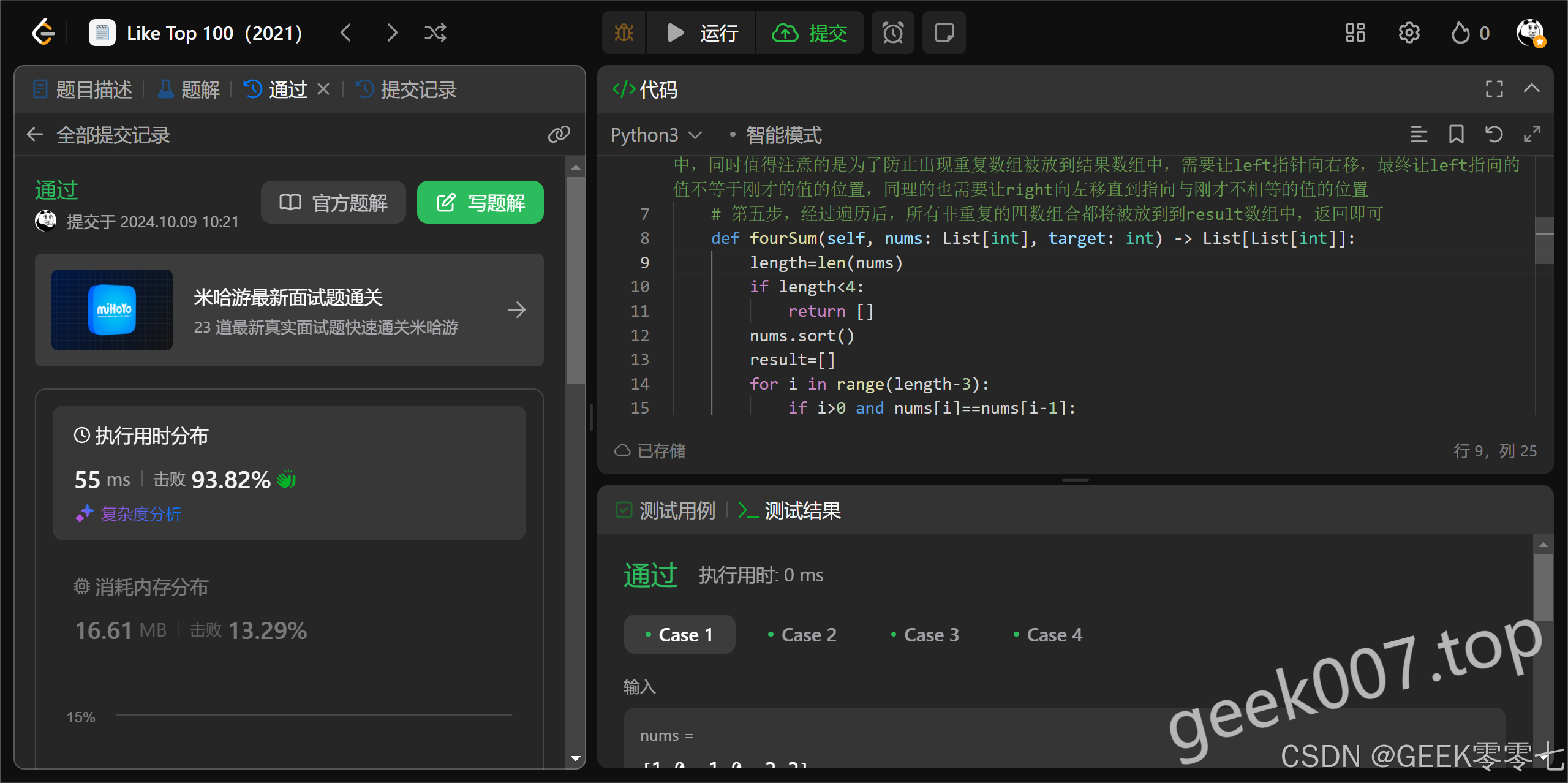Open the layout grid icon

[1355, 32]
